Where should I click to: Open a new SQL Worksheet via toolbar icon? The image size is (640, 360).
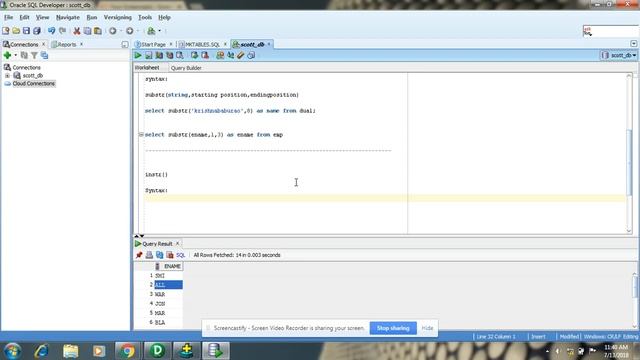151,31
